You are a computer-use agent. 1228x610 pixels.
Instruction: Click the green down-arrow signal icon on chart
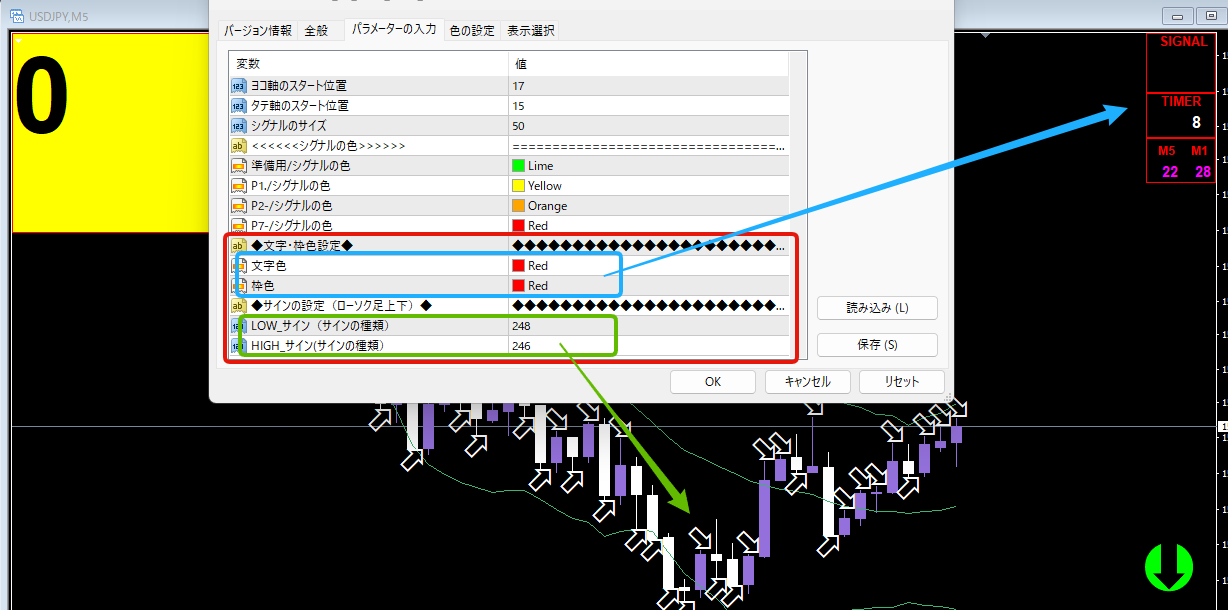point(1169,566)
